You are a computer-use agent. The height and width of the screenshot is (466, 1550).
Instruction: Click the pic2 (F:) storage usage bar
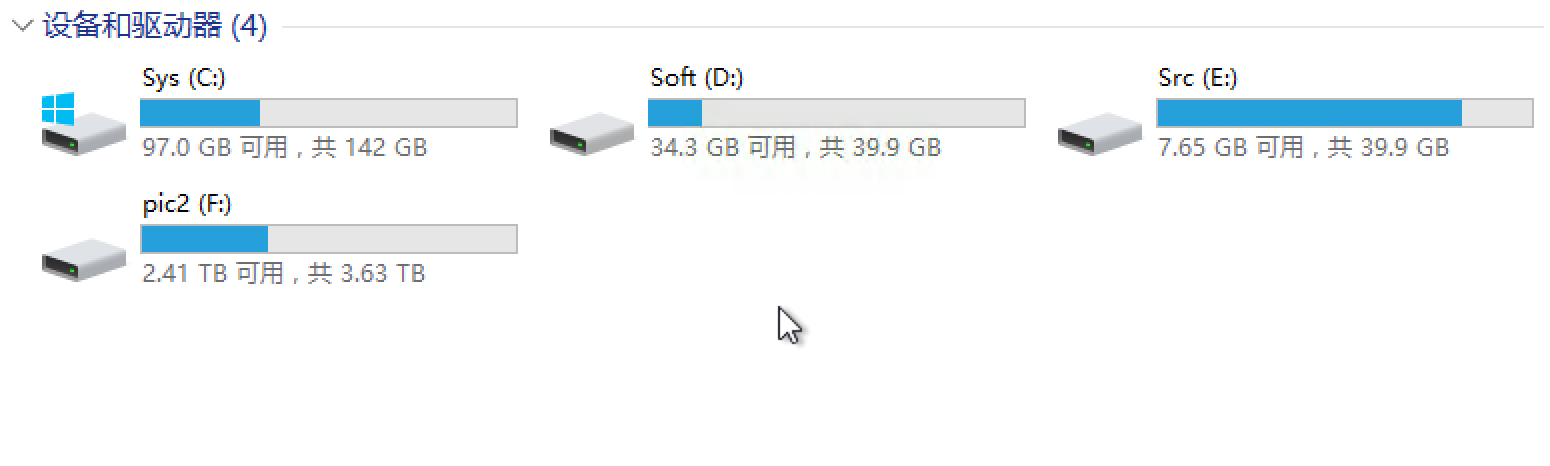(x=328, y=239)
